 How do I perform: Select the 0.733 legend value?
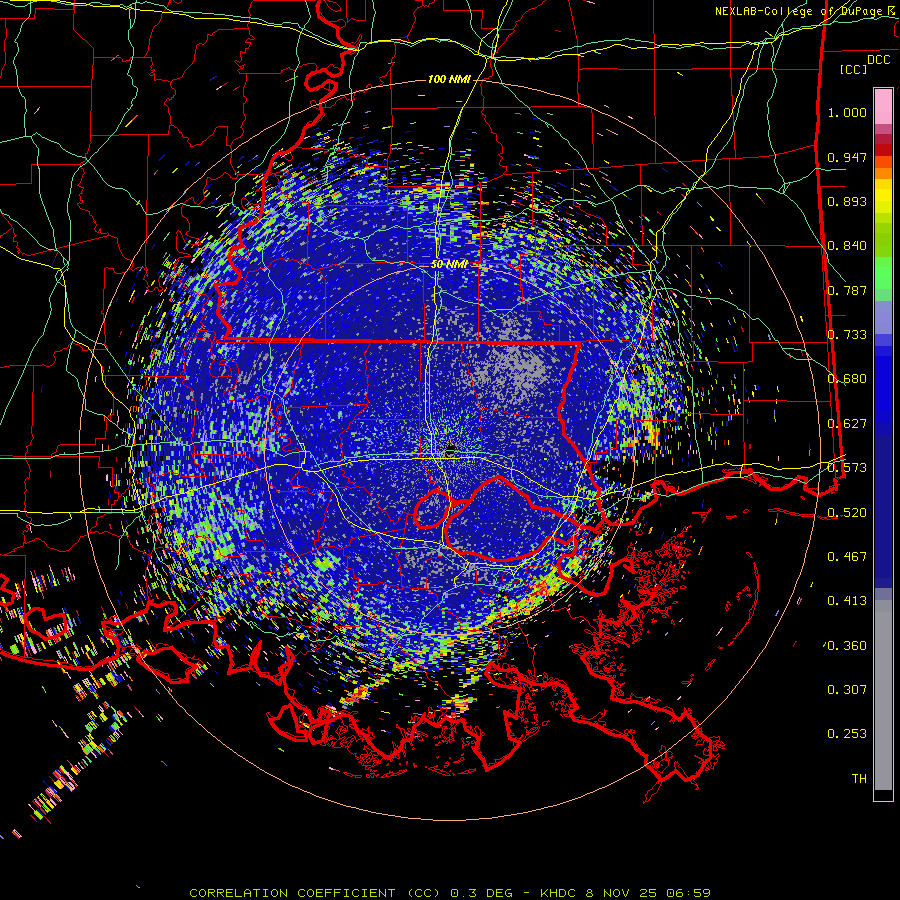coord(847,335)
